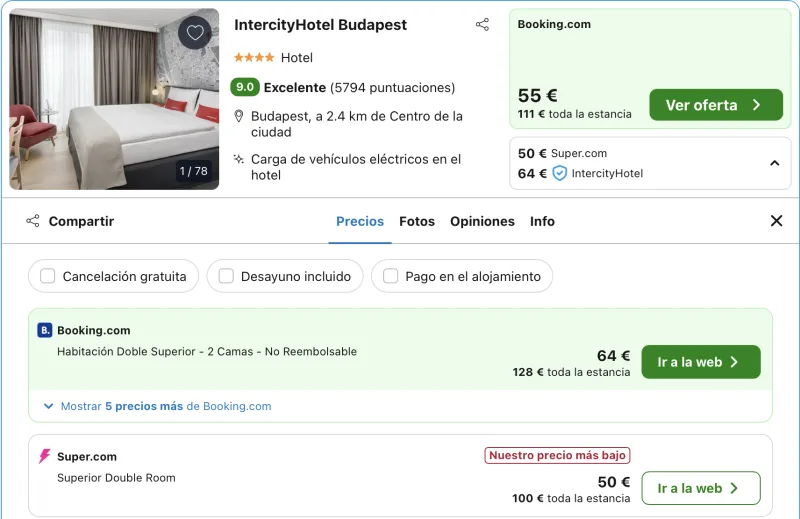Click the Compartir share icon

coord(33,221)
